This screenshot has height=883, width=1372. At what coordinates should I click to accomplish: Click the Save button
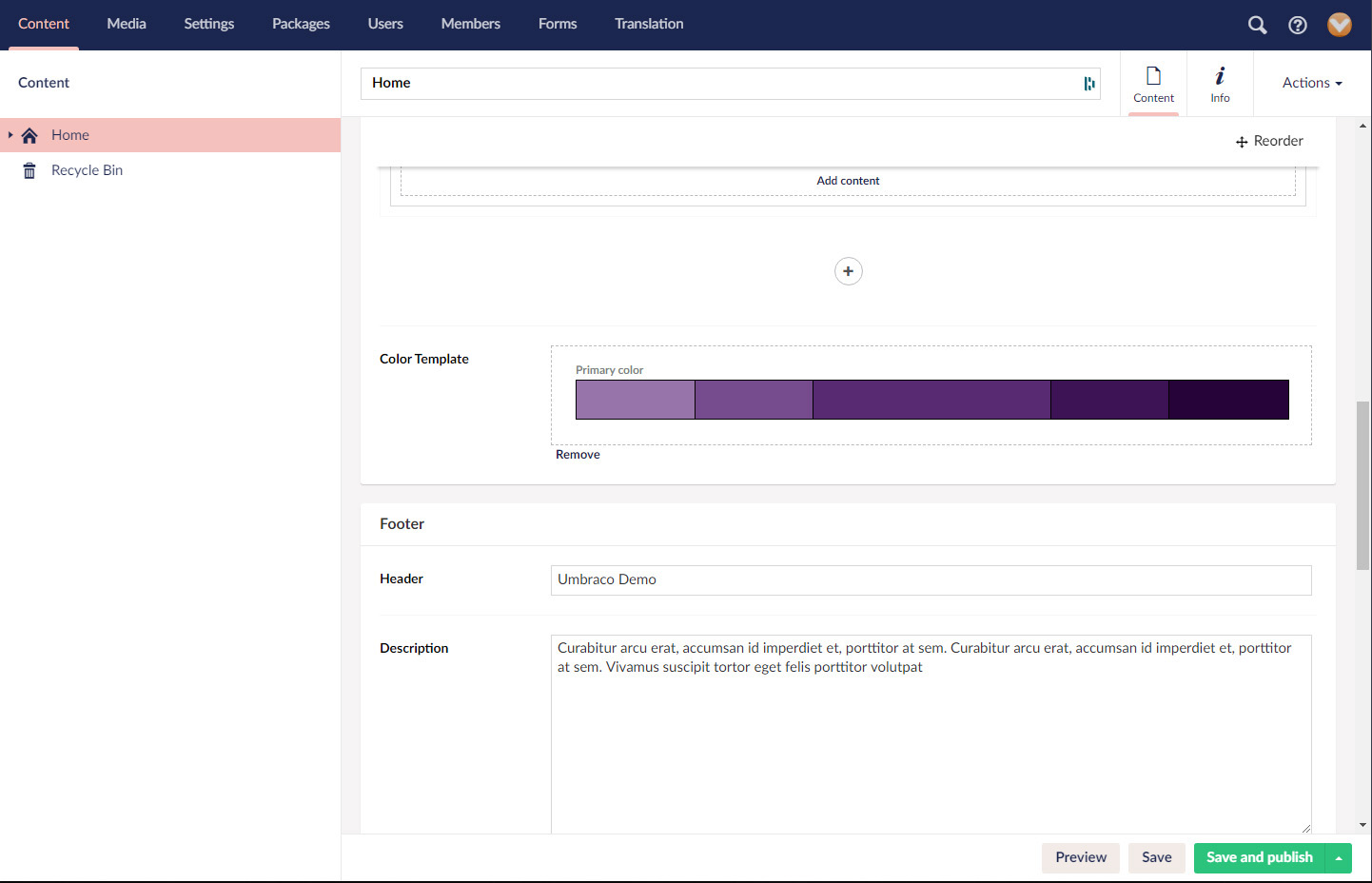click(x=1157, y=858)
